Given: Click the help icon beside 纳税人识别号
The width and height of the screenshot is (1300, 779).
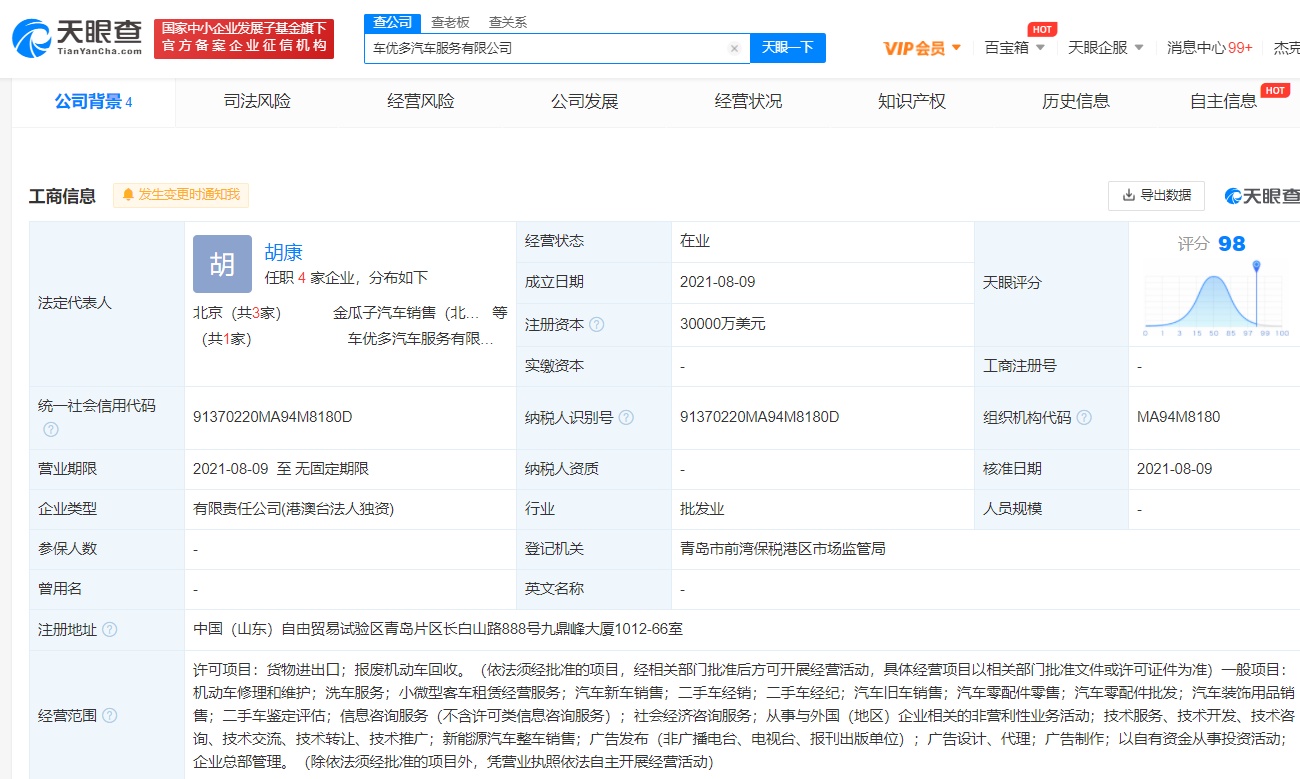Looking at the screenshot, I should (626, 417).
